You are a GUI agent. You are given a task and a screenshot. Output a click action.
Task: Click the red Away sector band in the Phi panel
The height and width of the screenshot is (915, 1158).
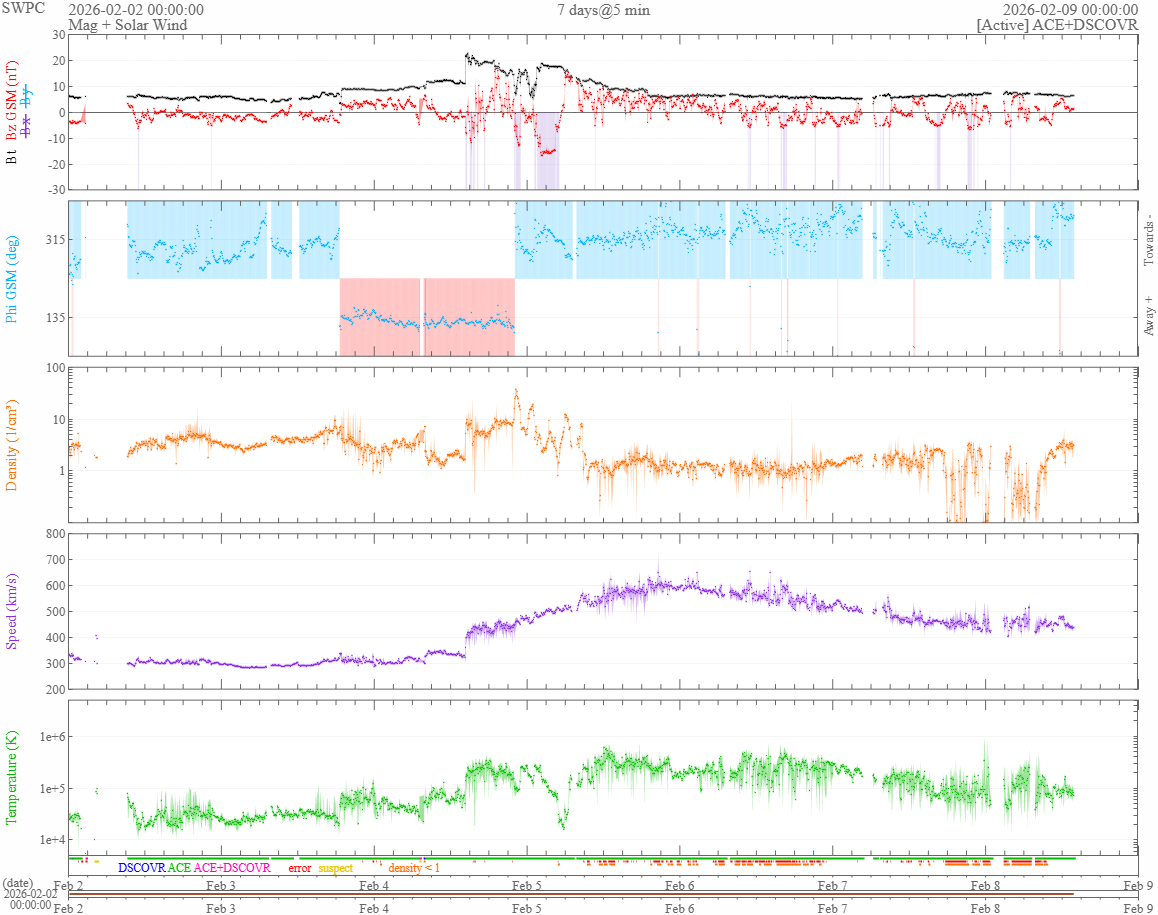(427, 317)
